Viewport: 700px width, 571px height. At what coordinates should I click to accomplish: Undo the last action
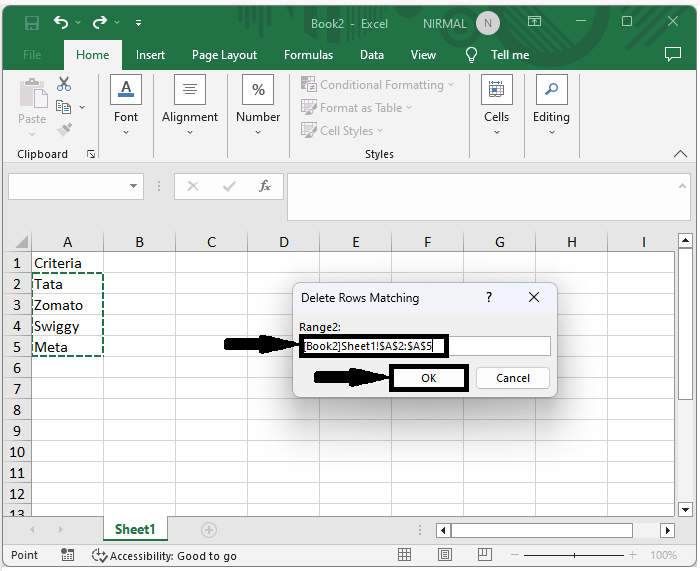pyautogui.click(x=61, y=22)
